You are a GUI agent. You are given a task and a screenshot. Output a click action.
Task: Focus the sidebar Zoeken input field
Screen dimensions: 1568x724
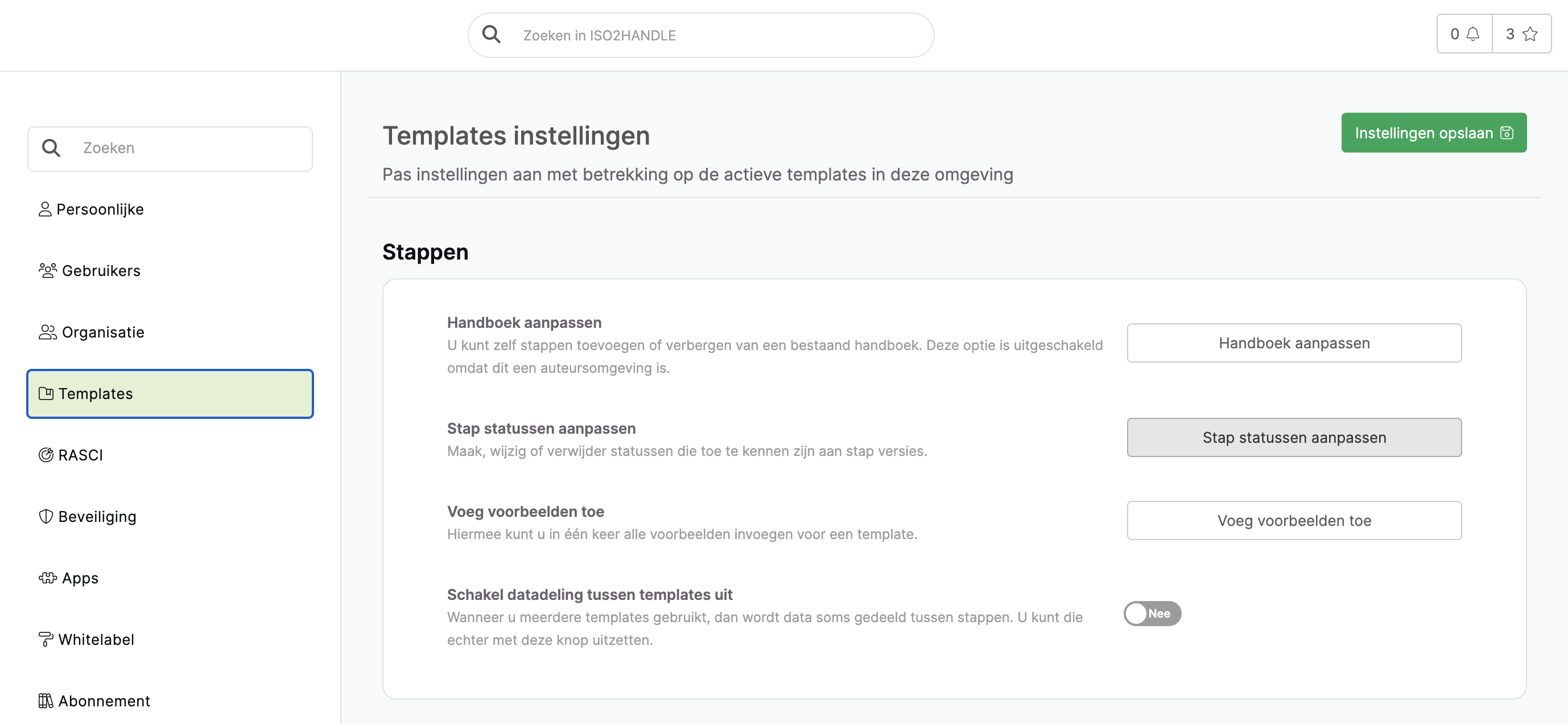(170, 149)
